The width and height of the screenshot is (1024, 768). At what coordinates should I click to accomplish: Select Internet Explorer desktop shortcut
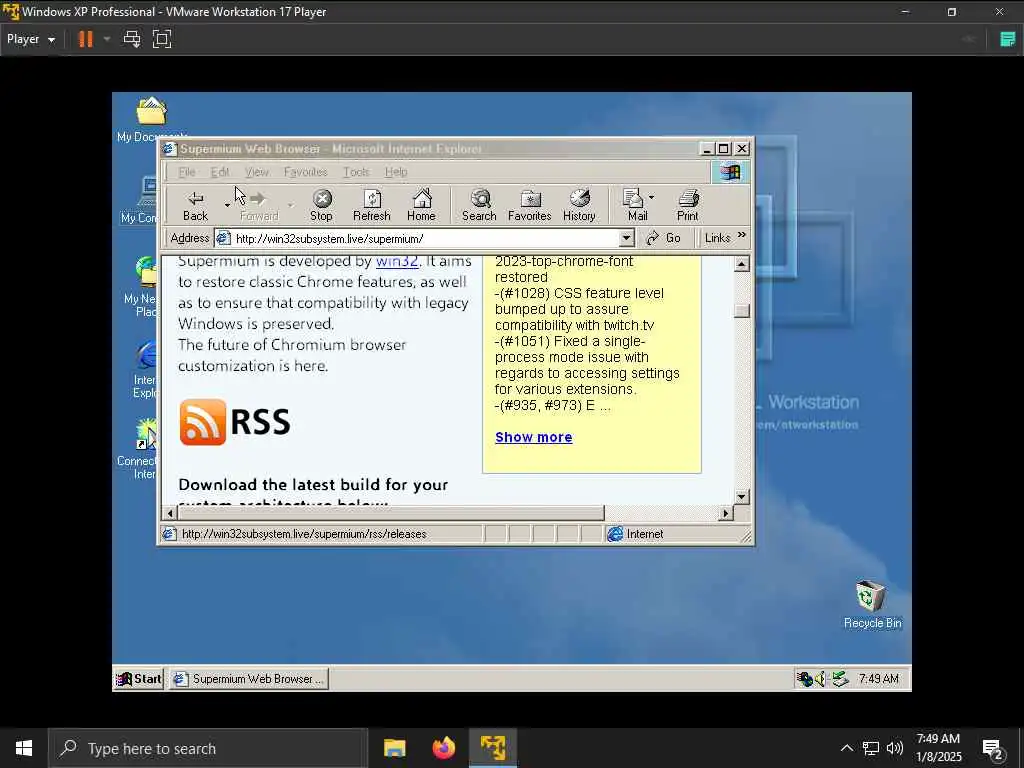tap(144, 370)
